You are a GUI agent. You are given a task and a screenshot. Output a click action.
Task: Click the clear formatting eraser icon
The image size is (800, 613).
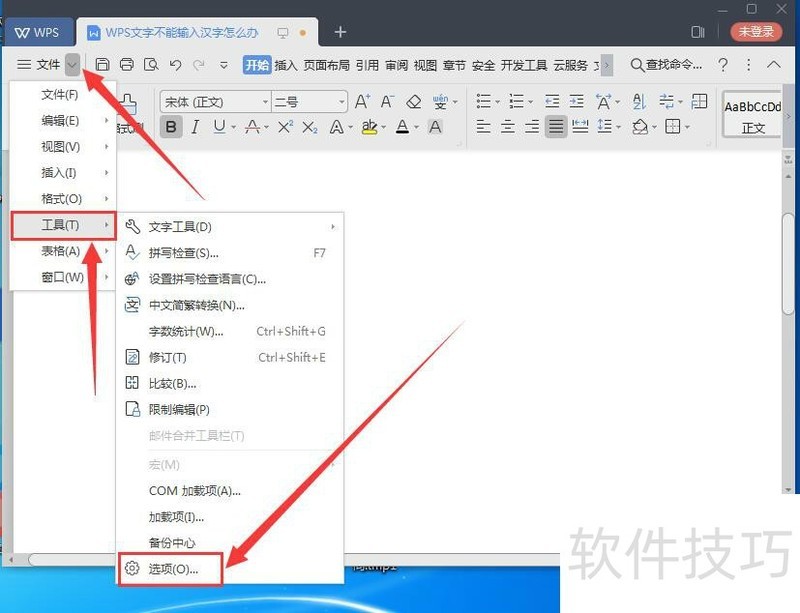(413, 102)
